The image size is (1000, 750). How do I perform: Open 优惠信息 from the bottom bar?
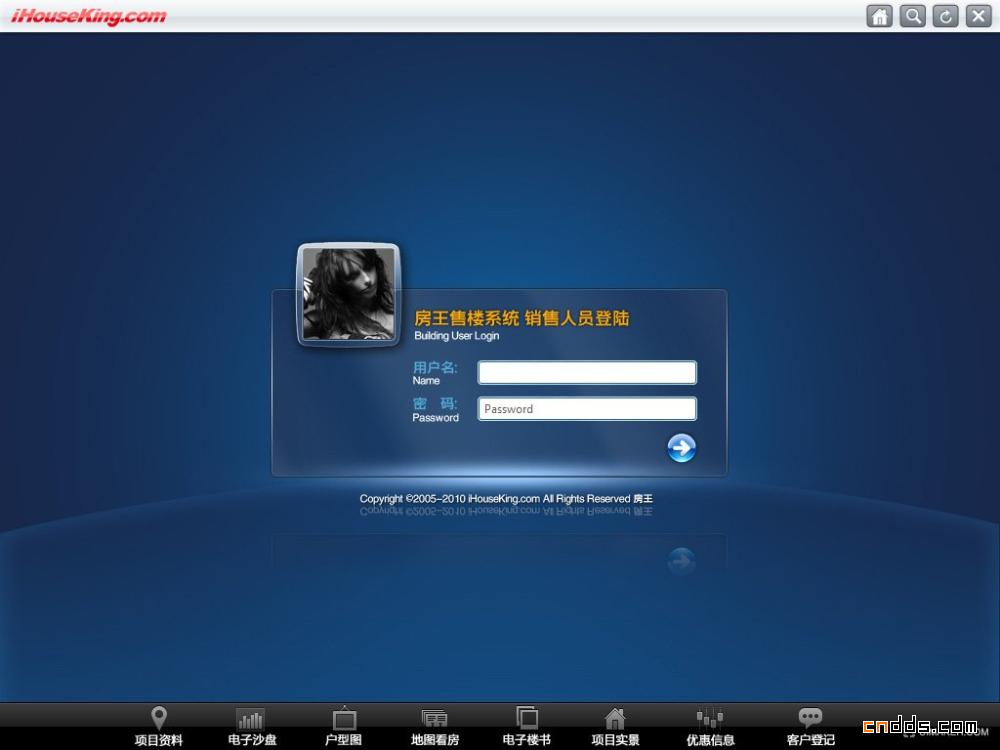pyautogui.click(x=710, y=727)
